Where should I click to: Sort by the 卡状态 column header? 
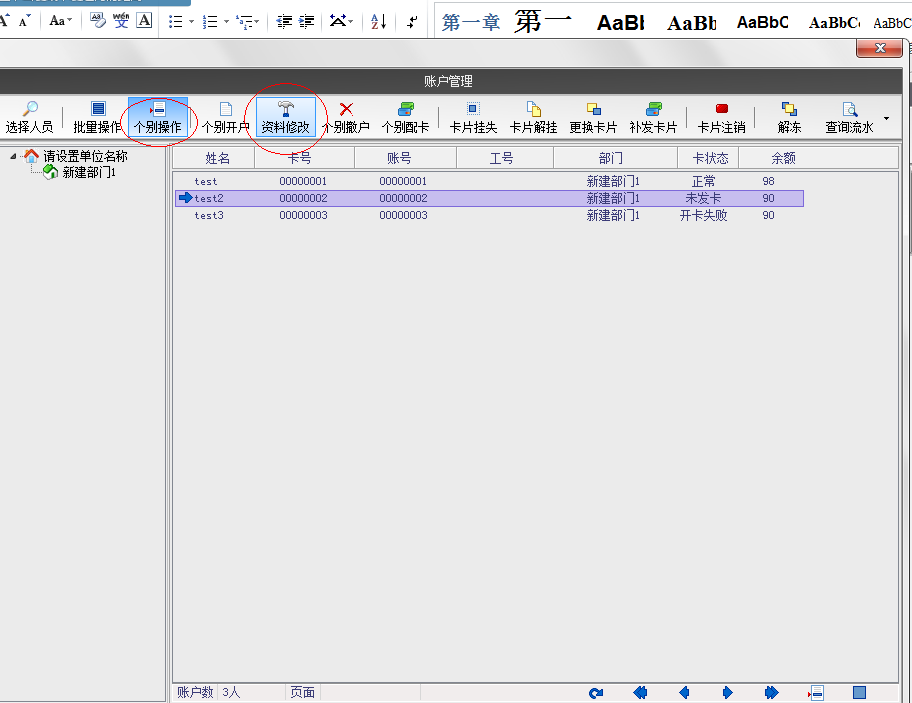point(709,158)
